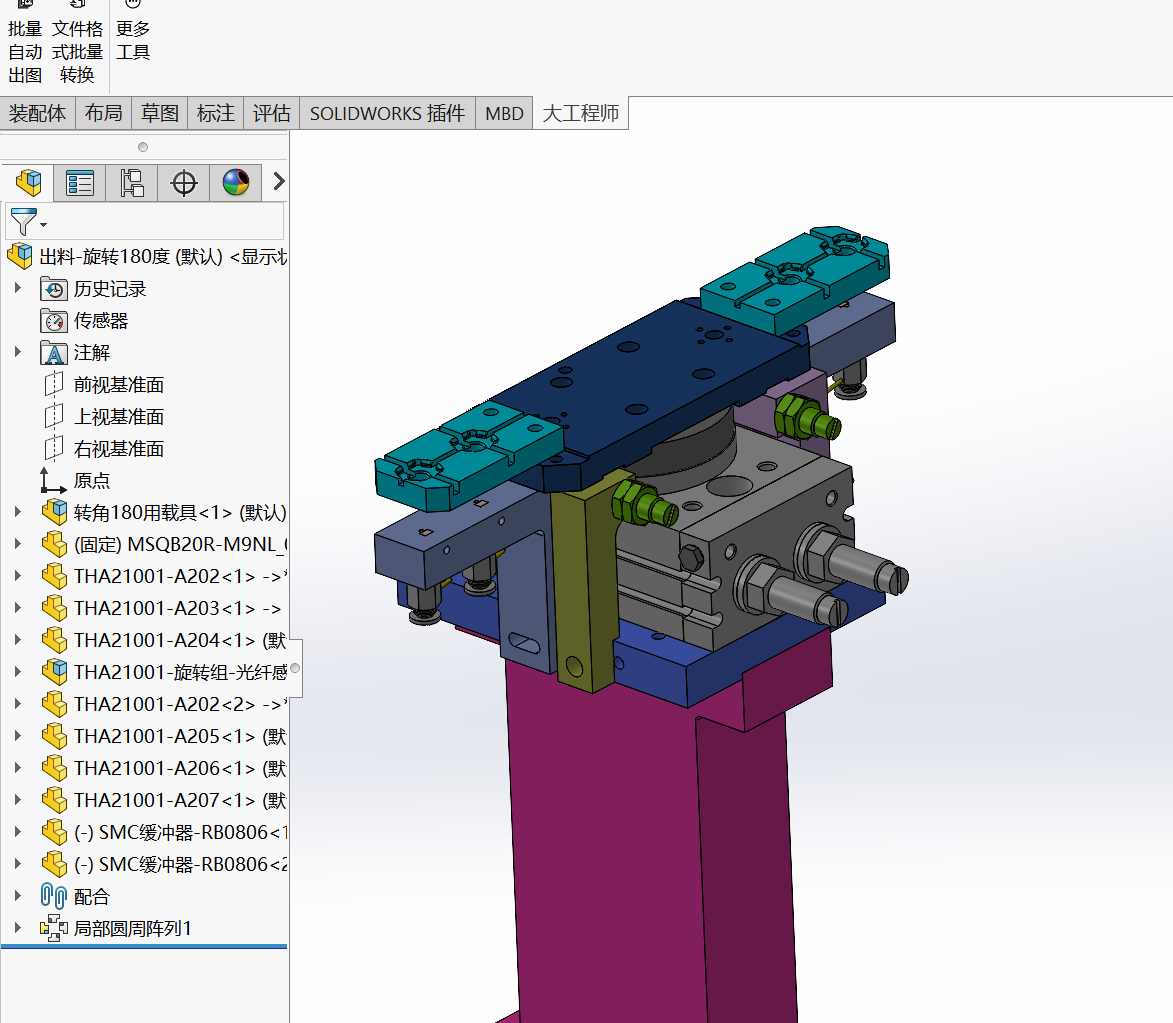Viewport: 1173px width, 1023px height.
Task: Switch to the 大工程师 tab
Action: pos(581,113)
